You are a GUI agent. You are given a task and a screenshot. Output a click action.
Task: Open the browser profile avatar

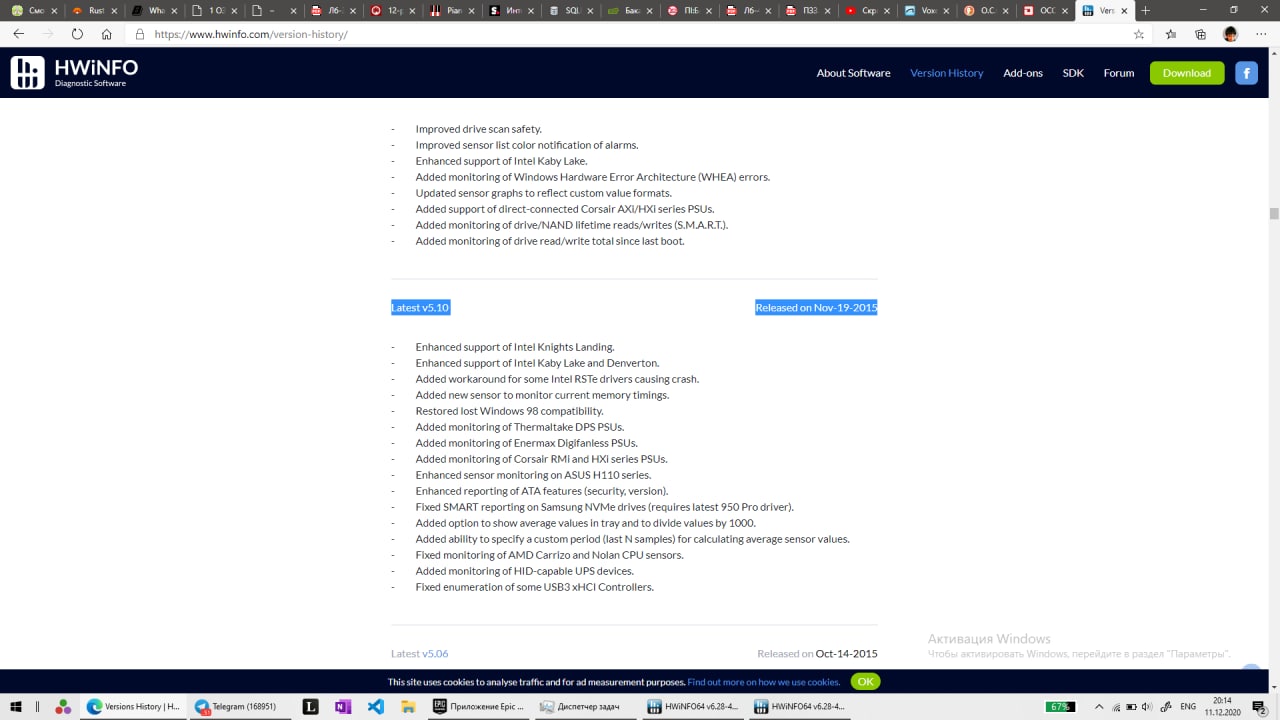[1230, 34]
